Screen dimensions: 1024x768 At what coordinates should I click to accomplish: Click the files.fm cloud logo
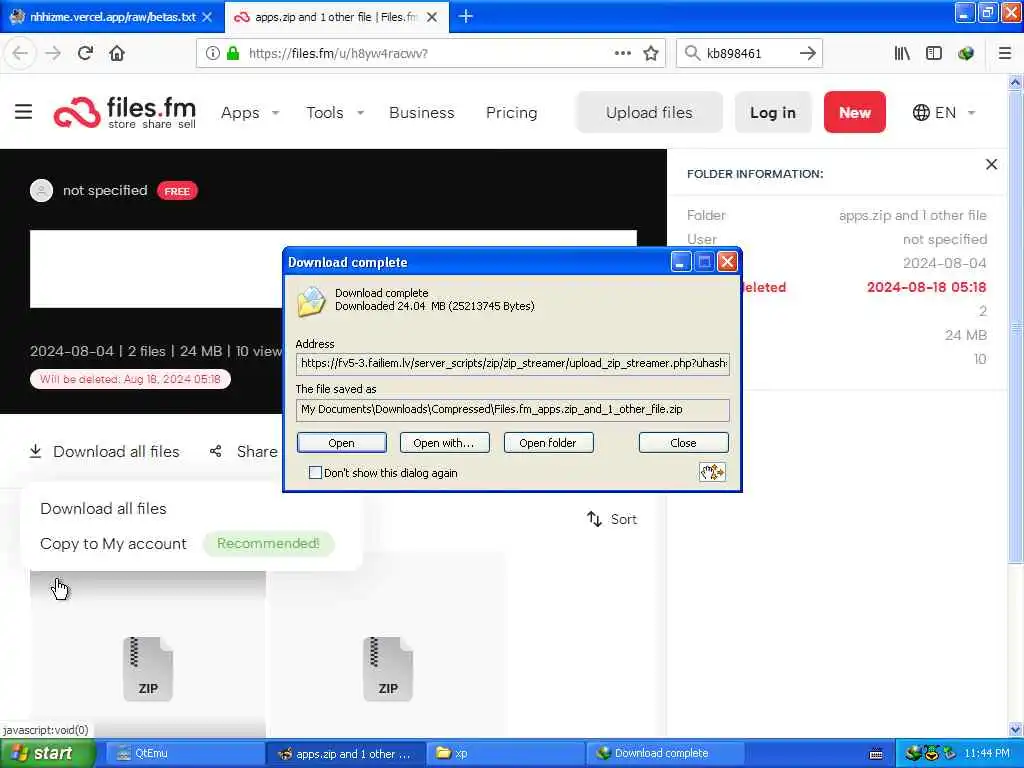77,112
